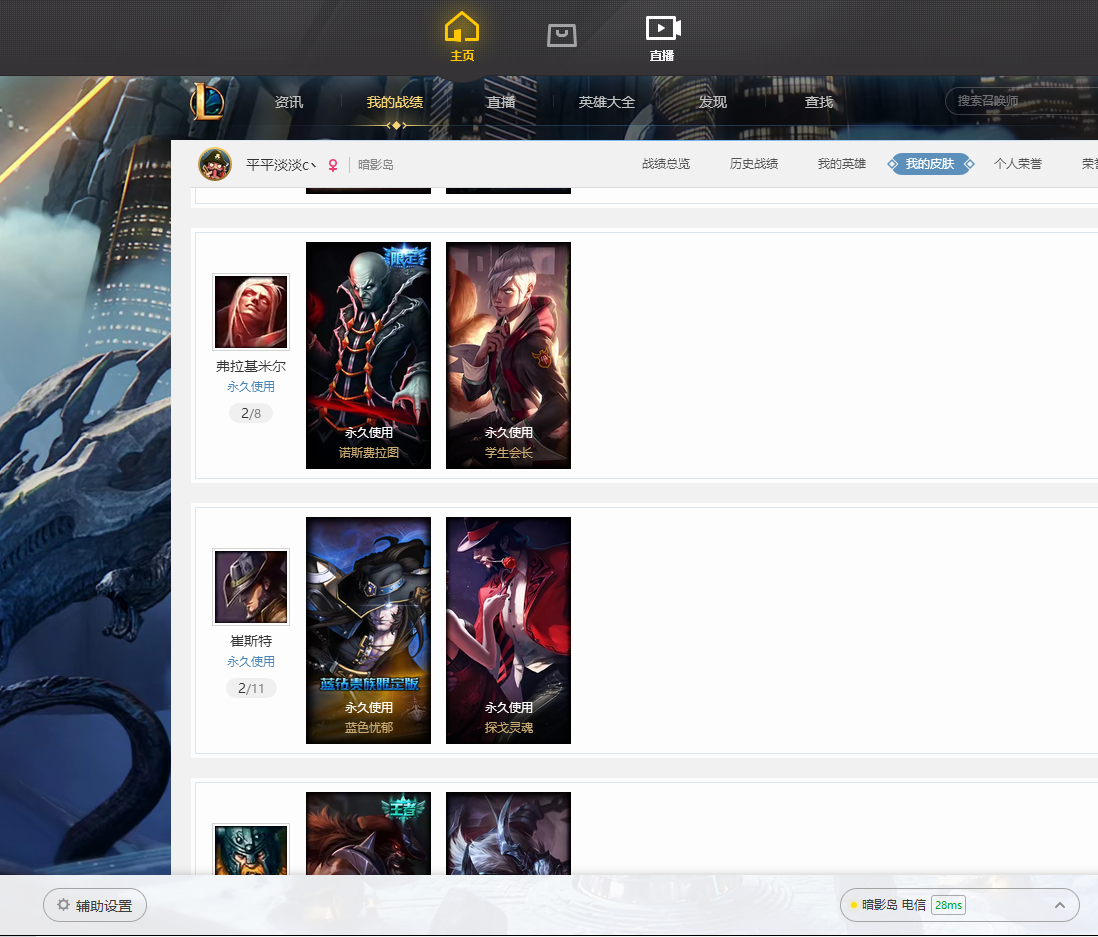Image resolution: width=1098 pixels, height=937 pixels.
Task: Click the League of Legends logo
Action: coord(207,102)
